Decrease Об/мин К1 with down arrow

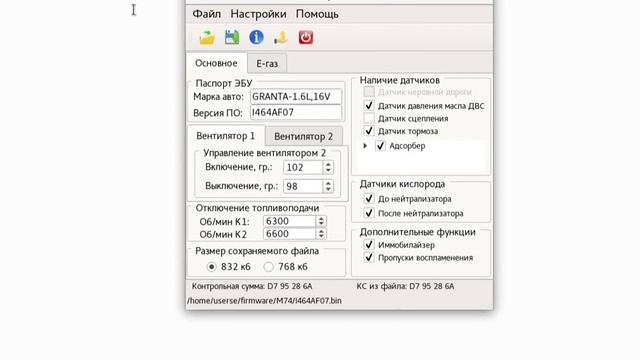click(321, 224)
